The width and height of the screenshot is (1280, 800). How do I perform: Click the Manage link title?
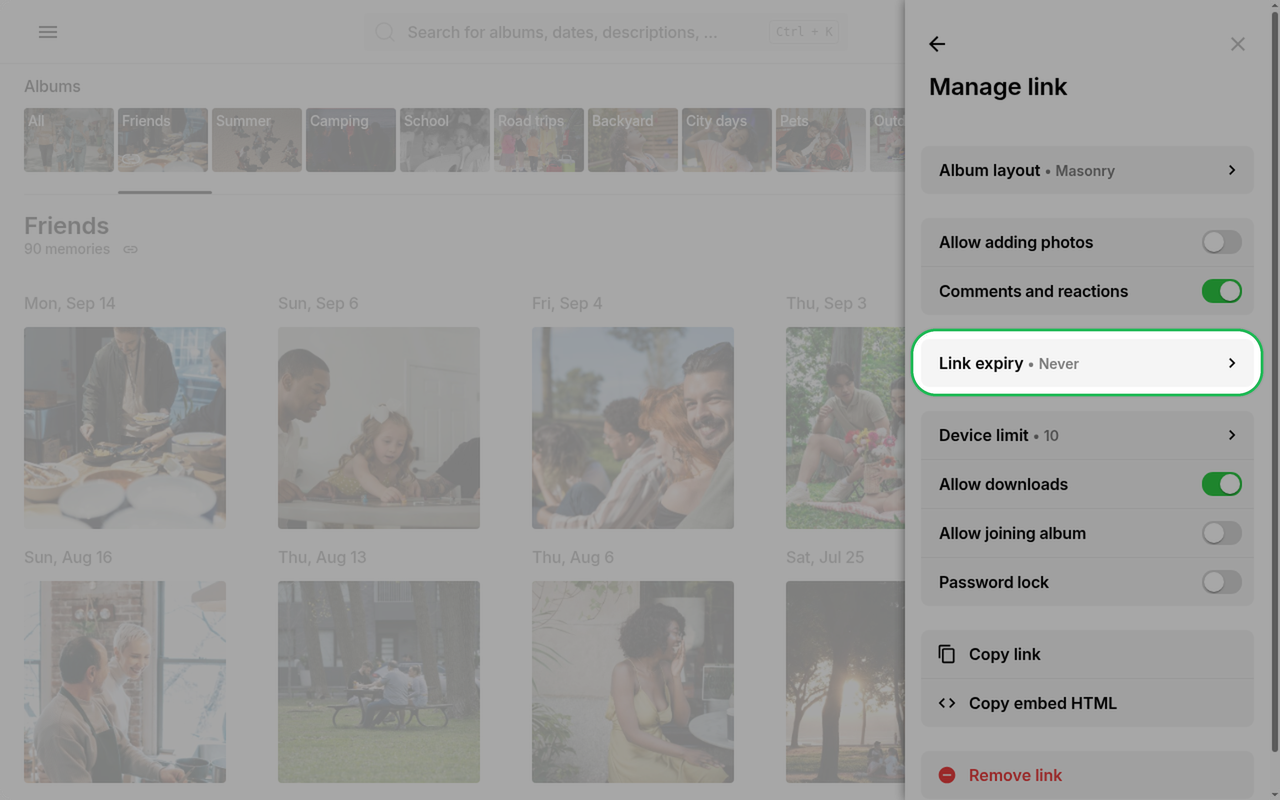point(998,87)
